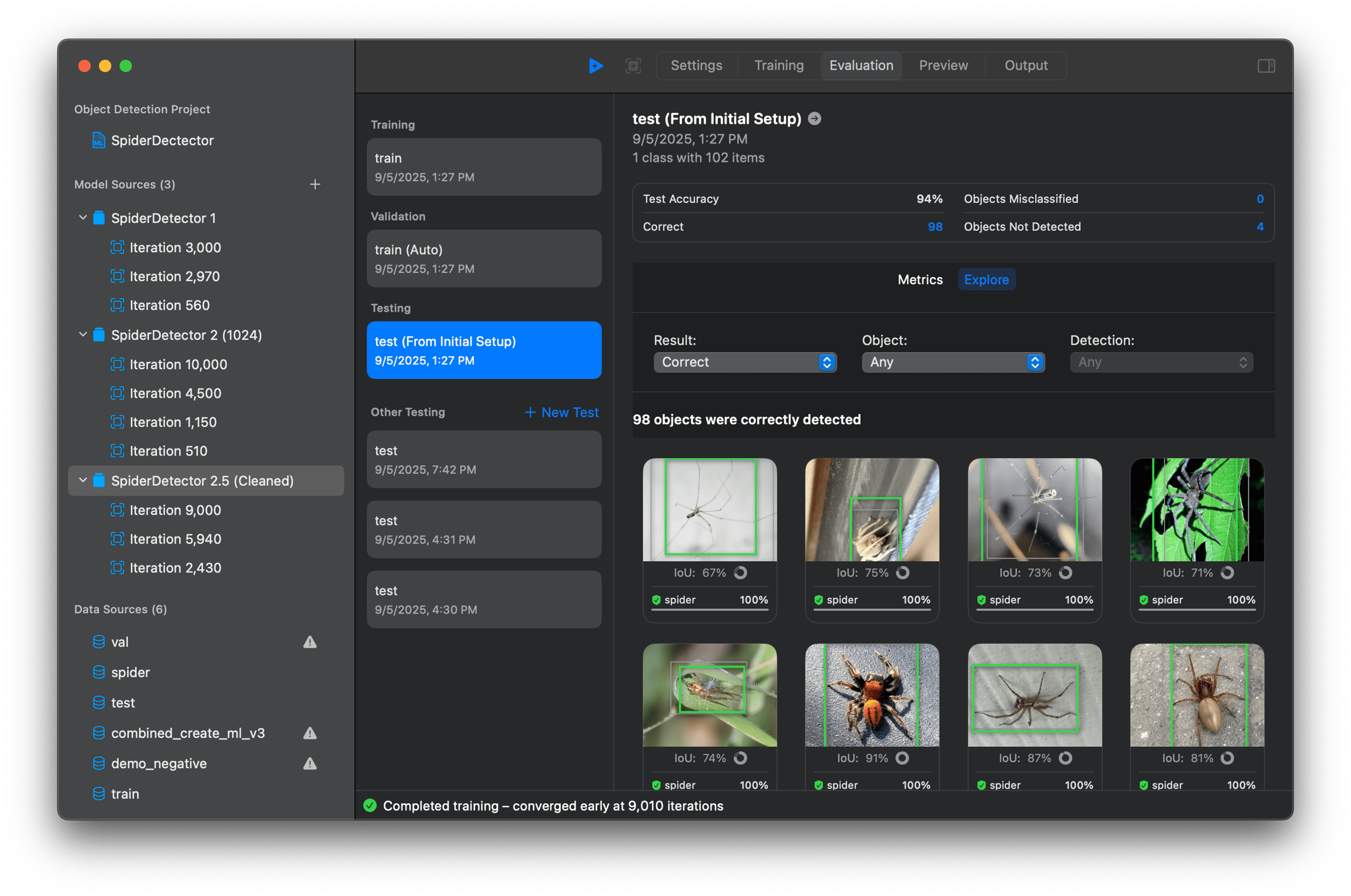Add model source with plus icon
The height and width of the screenshot is (896, 1351).
click(315, 185)
